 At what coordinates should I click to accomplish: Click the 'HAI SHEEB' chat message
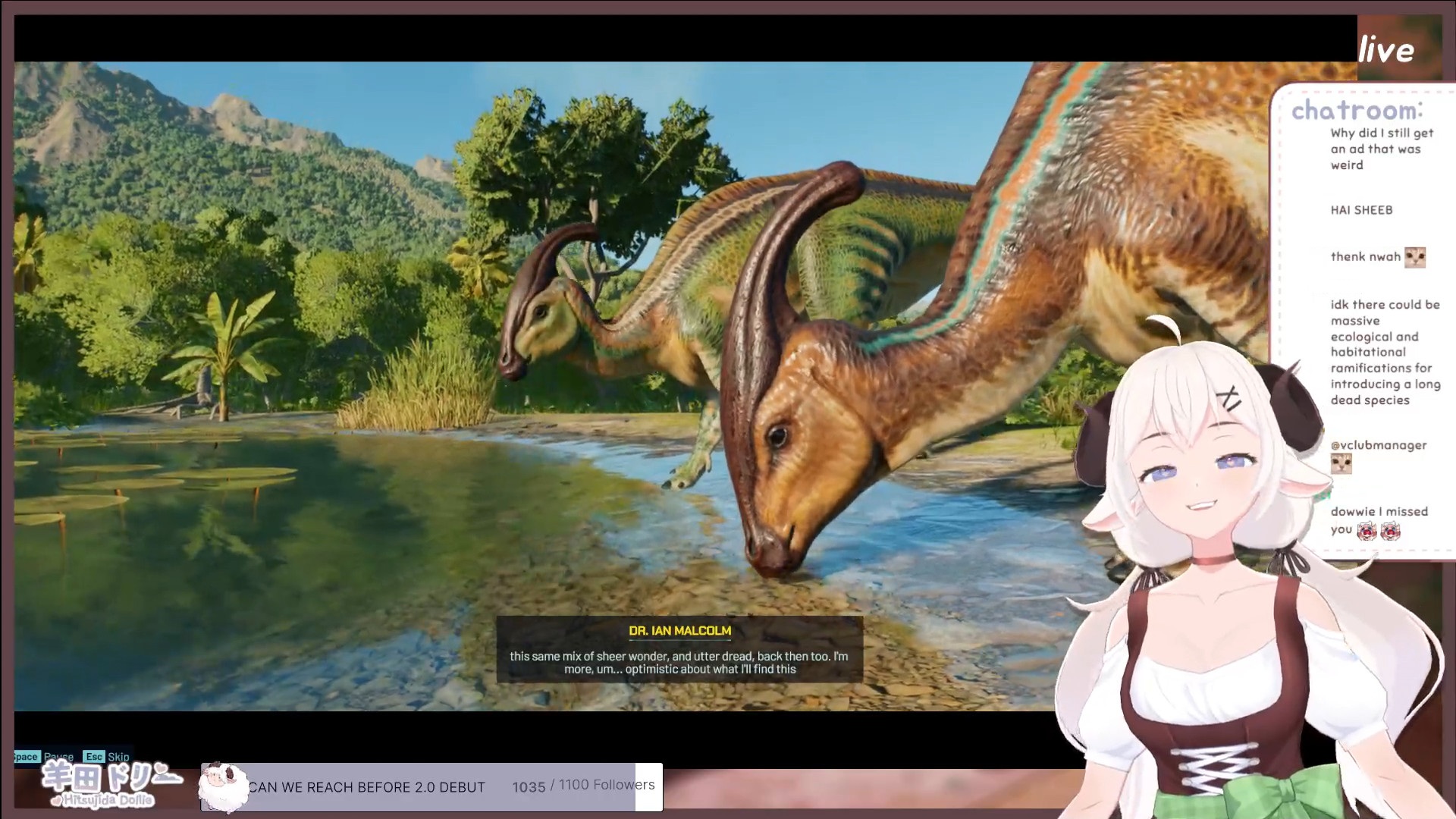(1361, 210)
